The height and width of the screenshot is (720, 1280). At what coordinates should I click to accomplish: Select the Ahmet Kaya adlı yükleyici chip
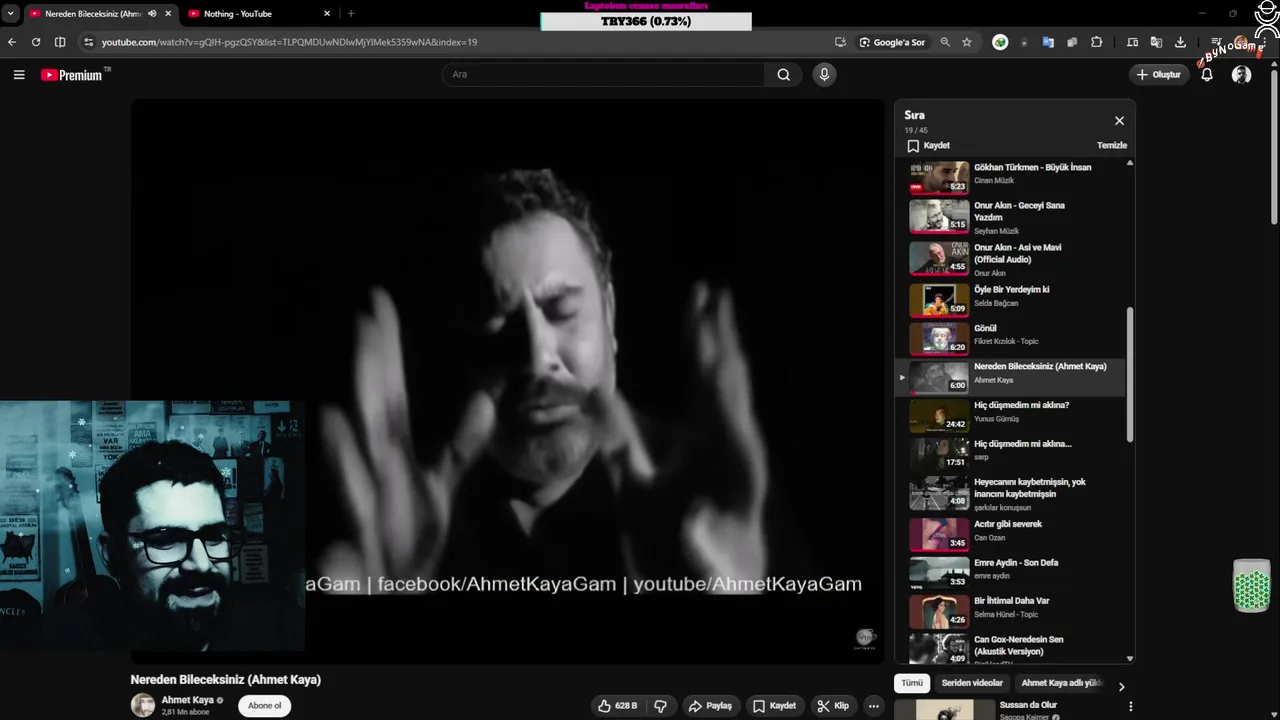click(1061, 683)
